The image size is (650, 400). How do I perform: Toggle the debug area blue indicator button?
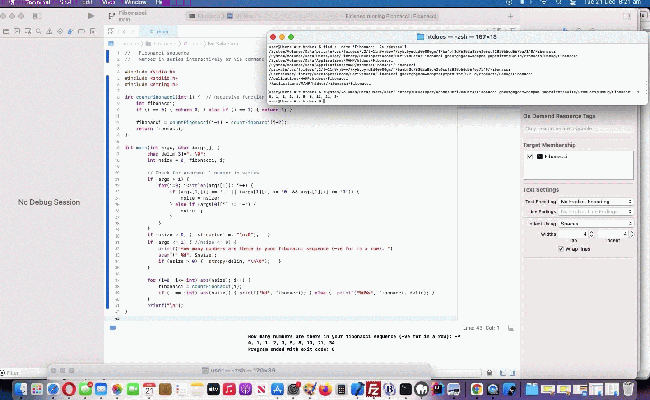point(113,328)
